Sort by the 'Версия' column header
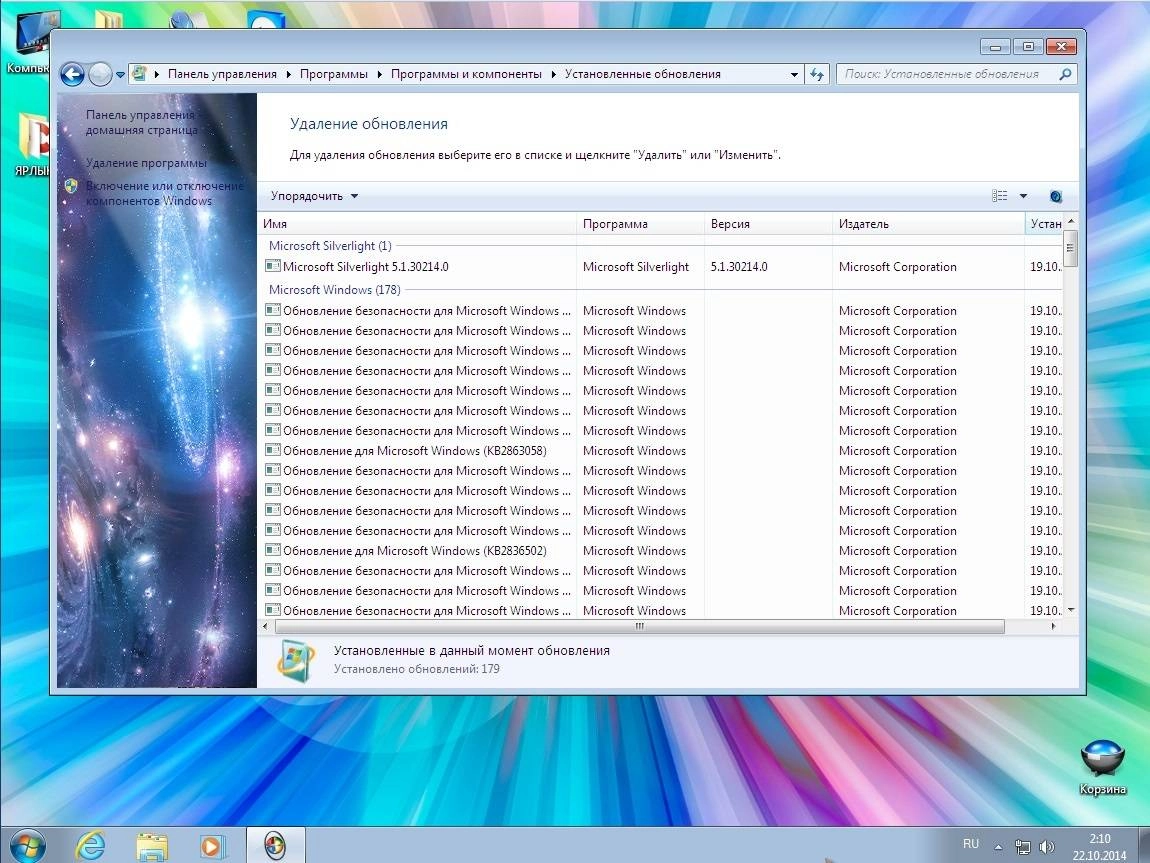 (x=769, y=224)
